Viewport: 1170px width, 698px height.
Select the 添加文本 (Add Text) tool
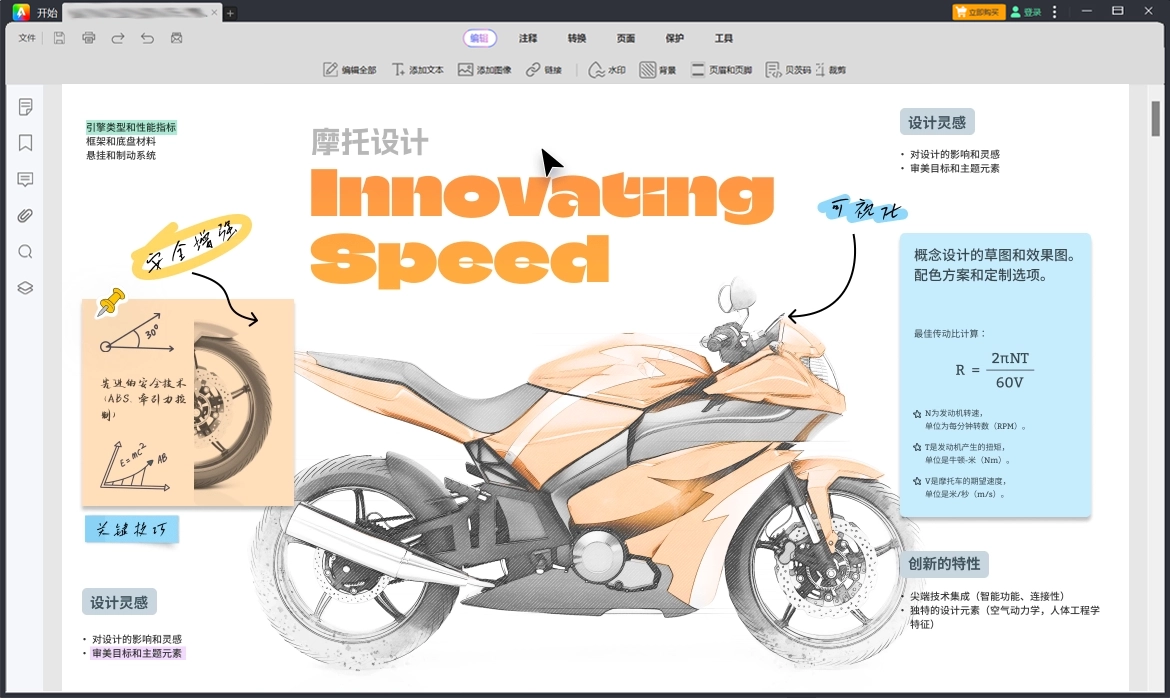[x=417, y=69]
